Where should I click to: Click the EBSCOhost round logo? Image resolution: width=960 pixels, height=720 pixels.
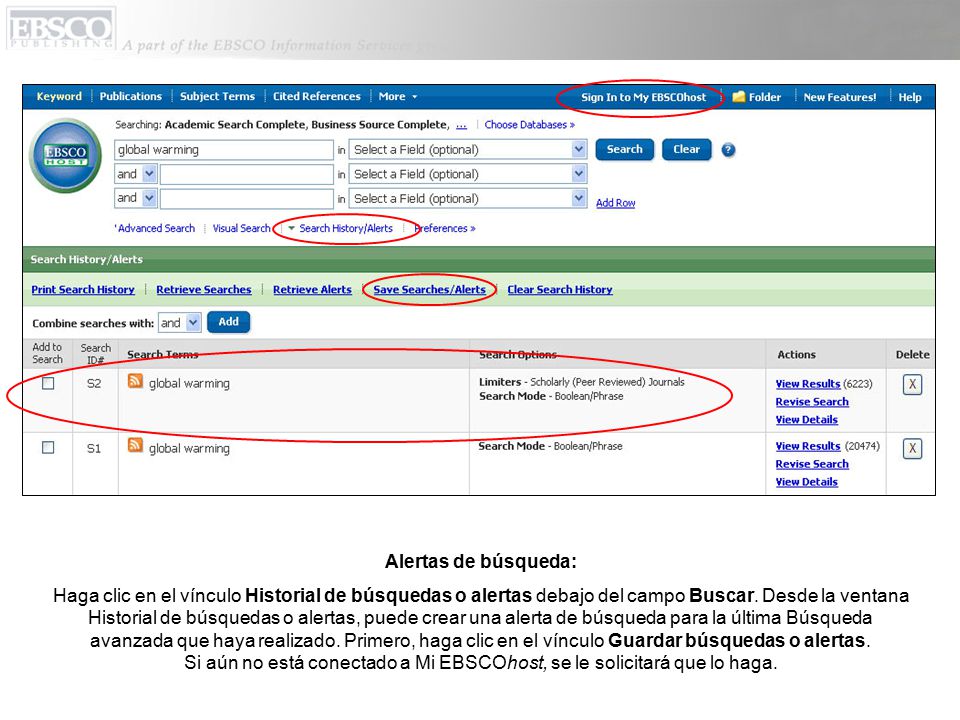point(66,155)
